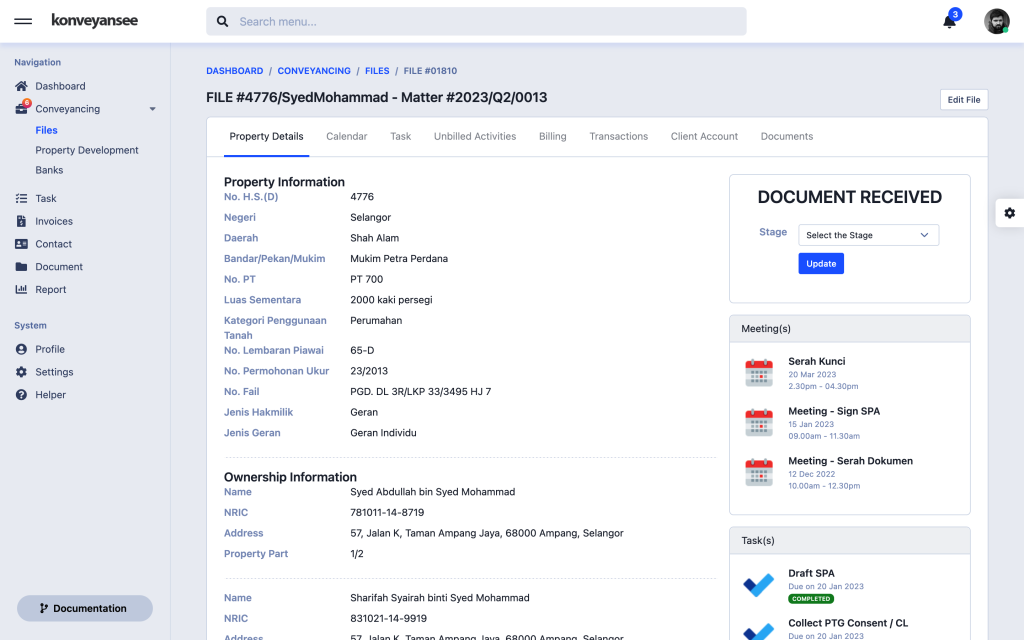The image size is (1024, 640).
Task: Open the Contact icon in sidebar
Action: coord(23,243)
